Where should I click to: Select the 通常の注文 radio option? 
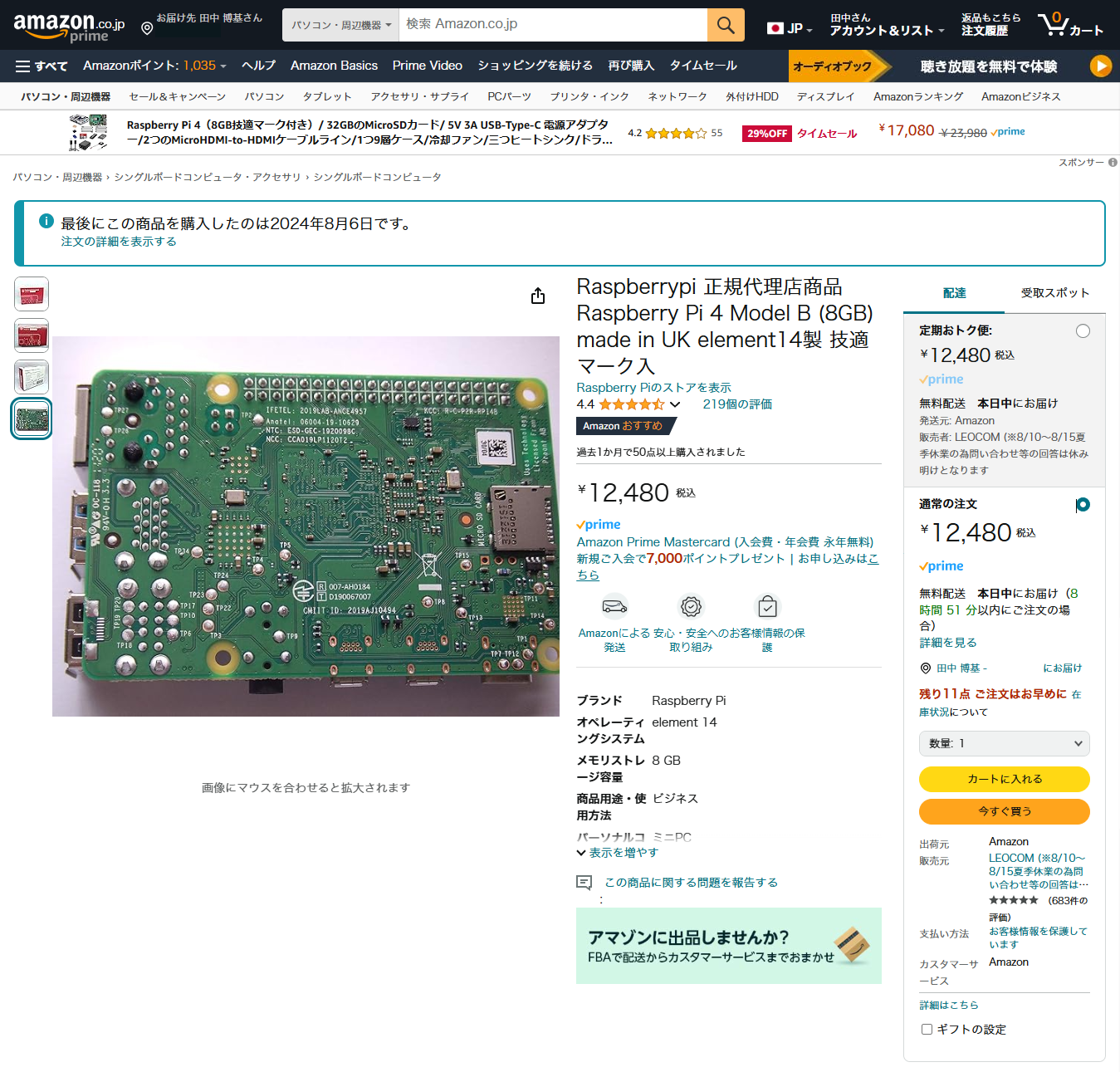pos(1083,505)
